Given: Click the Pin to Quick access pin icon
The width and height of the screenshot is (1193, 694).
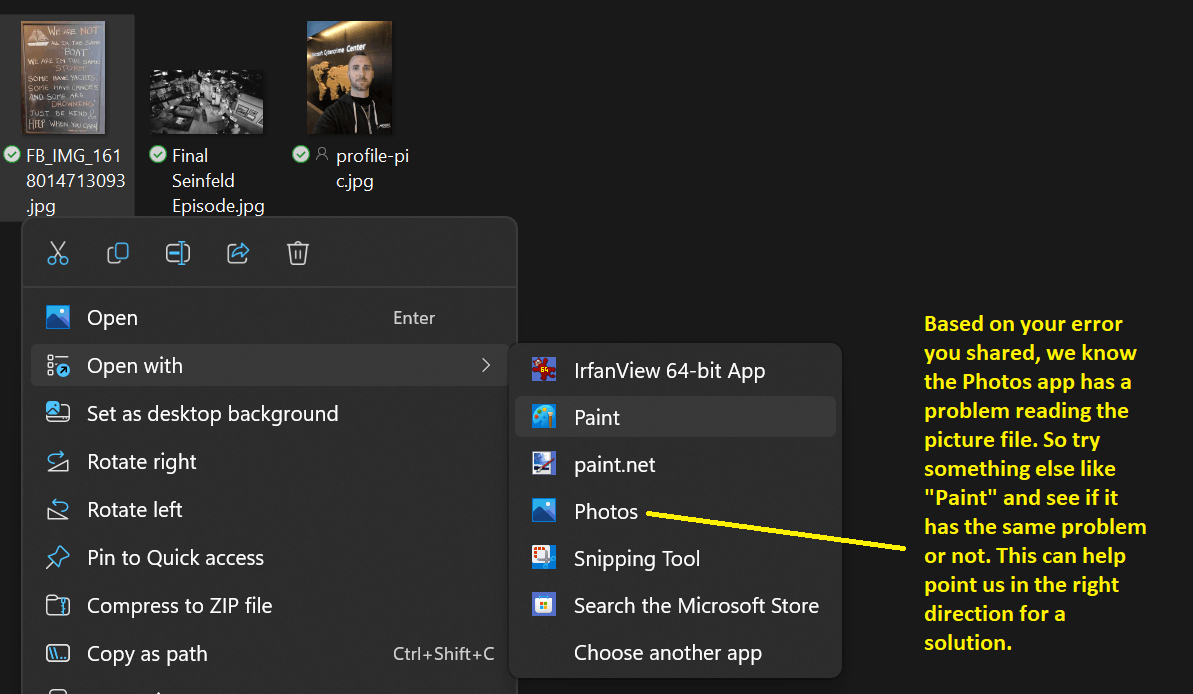Looking at the screenshot, I should pos(58,558).
